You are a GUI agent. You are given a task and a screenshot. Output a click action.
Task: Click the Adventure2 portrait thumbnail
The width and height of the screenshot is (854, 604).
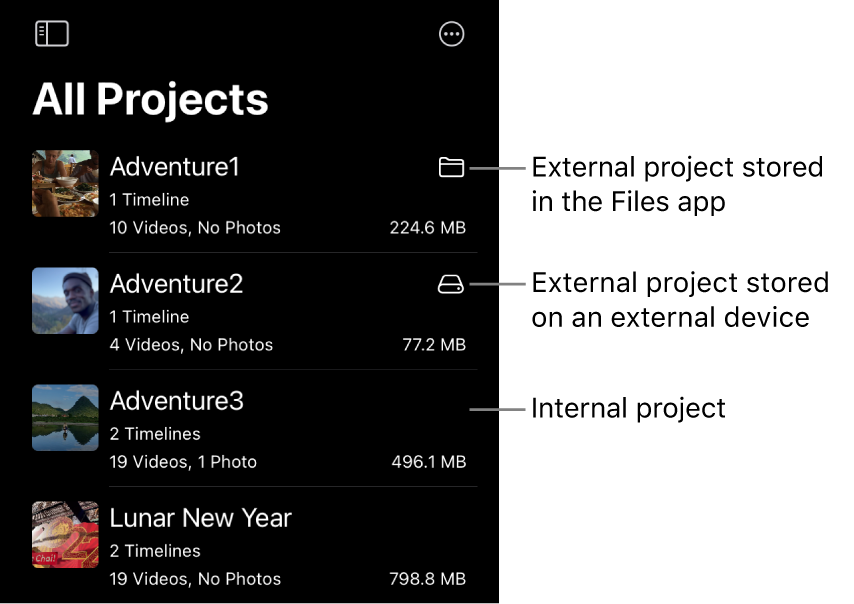(64, 301)
